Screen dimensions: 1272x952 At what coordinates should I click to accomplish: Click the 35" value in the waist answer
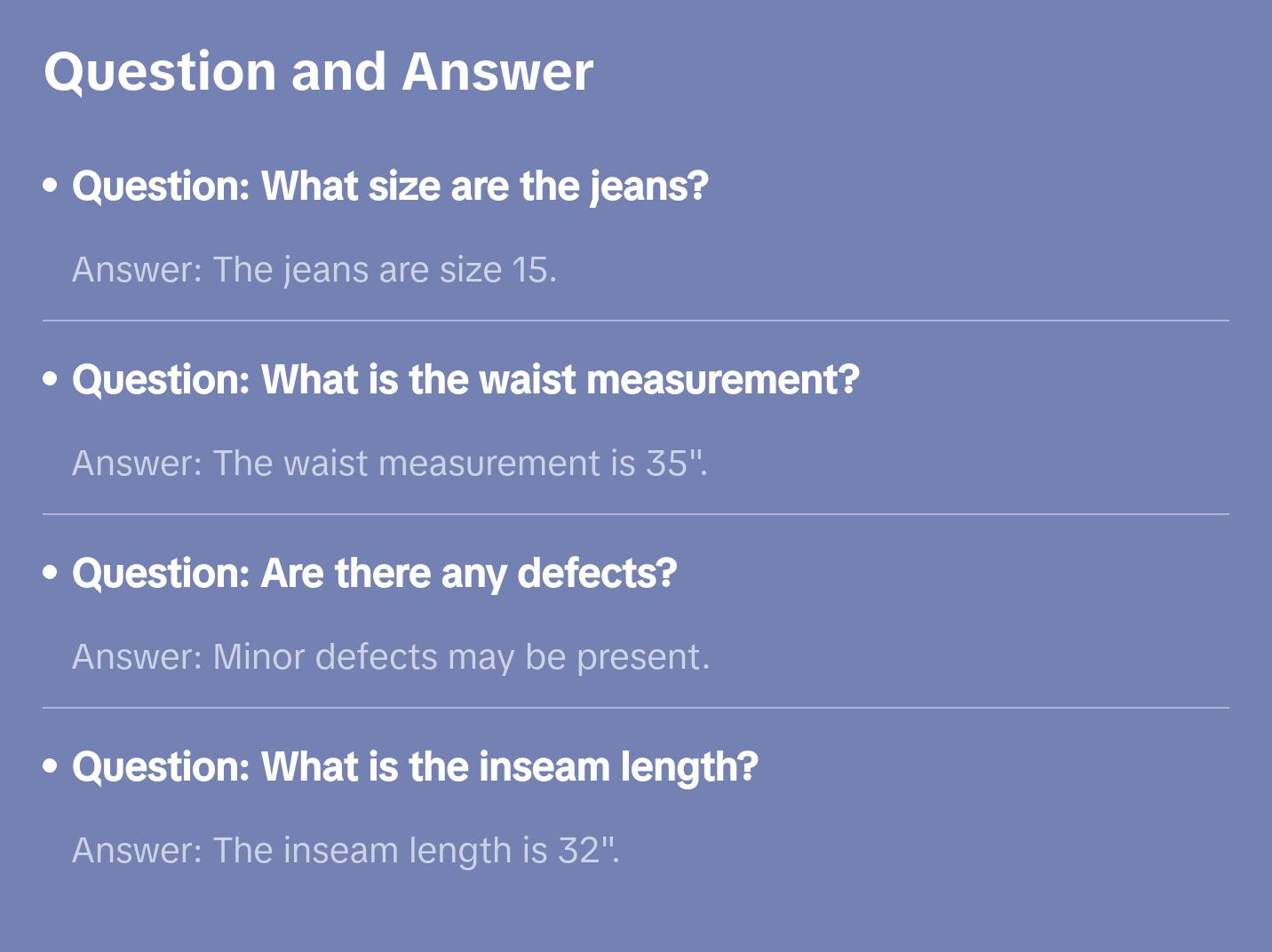pos(673,464)
